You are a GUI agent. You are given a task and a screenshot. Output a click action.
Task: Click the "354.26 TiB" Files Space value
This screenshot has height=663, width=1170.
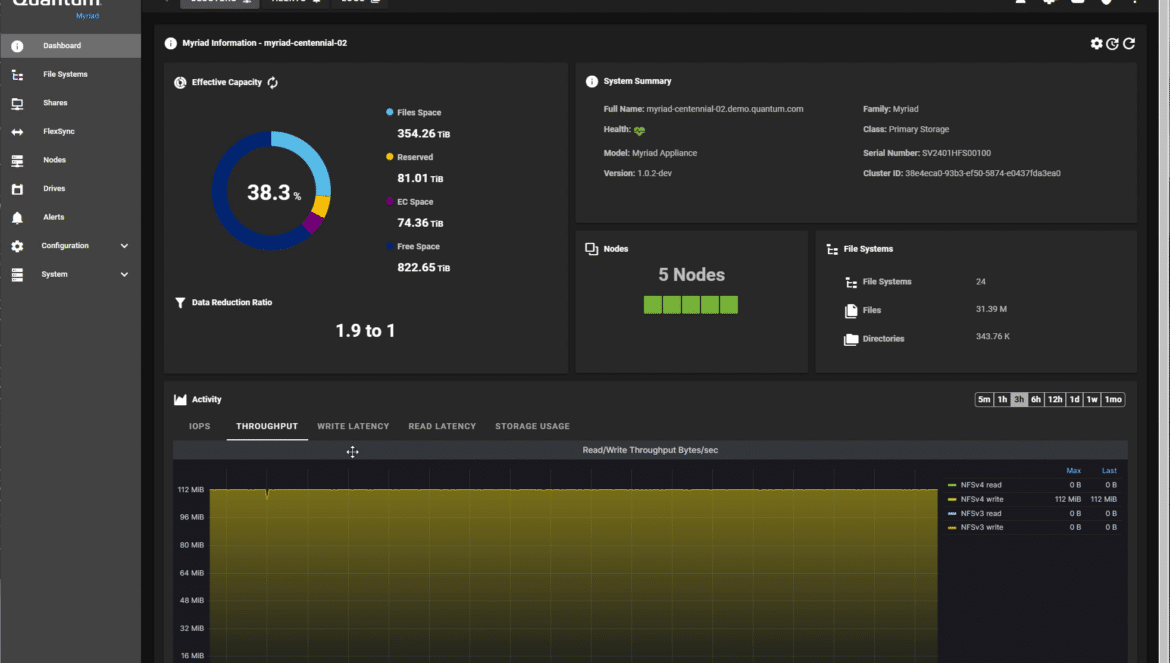pos(424,133)
